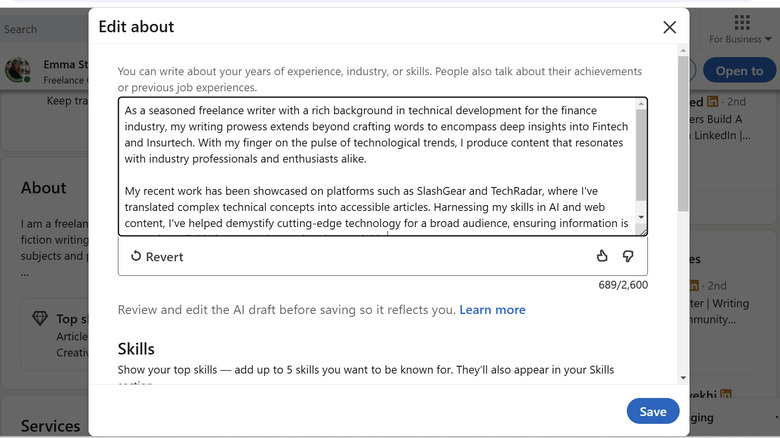Image resolution: width=780 pixels, height=438 pixels.
Task: Click the Revert arrow icon
Action: [136, 257]
